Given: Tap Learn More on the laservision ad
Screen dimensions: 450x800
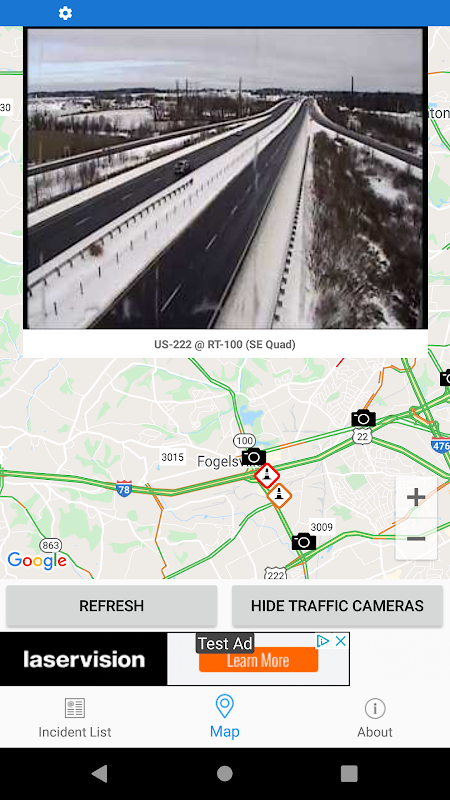Looking at the screenshot, I should point(258,661).
